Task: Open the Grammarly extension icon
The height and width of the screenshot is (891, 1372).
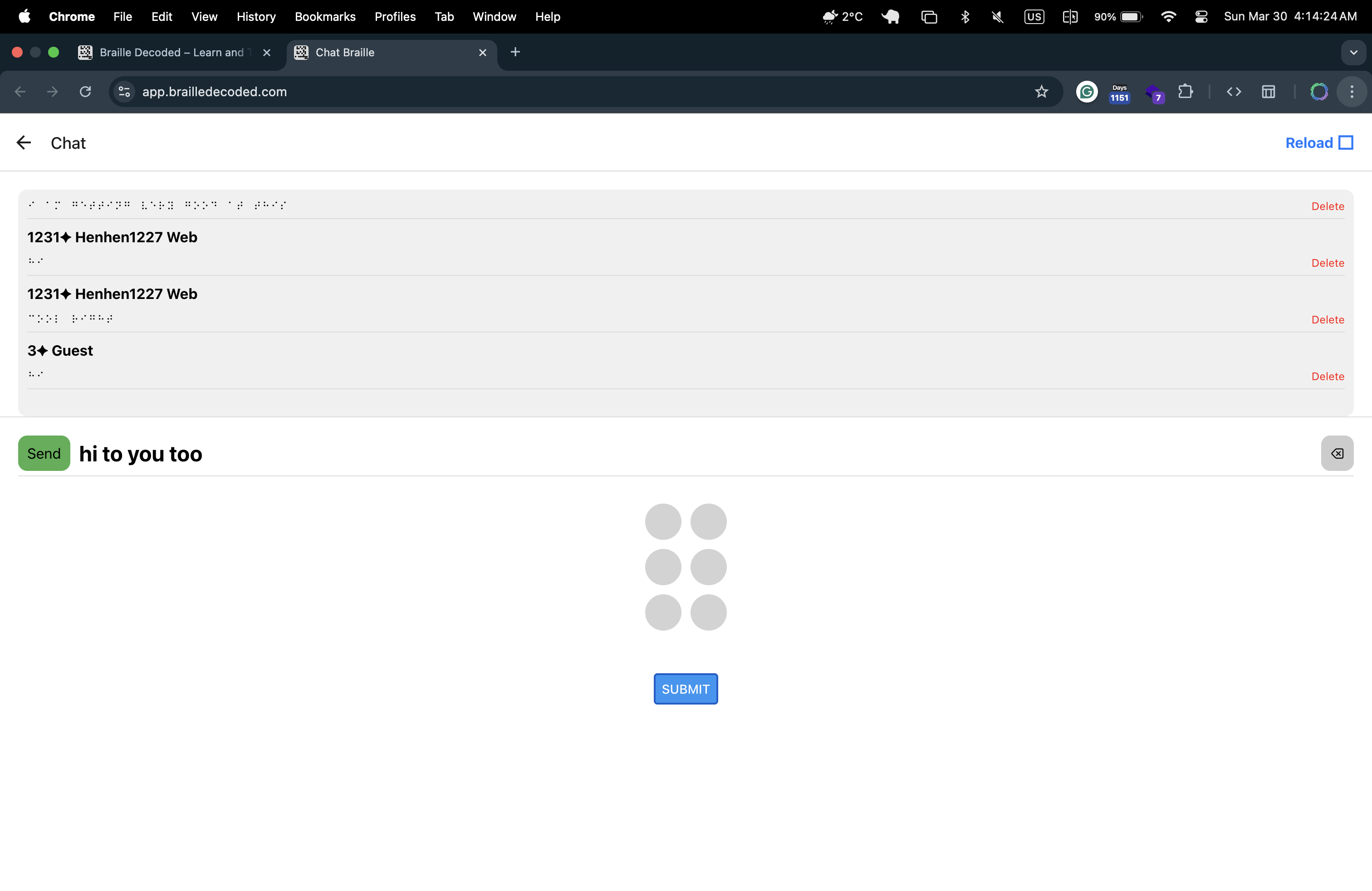Action: pyautogui.click(x=1087, y=92)
